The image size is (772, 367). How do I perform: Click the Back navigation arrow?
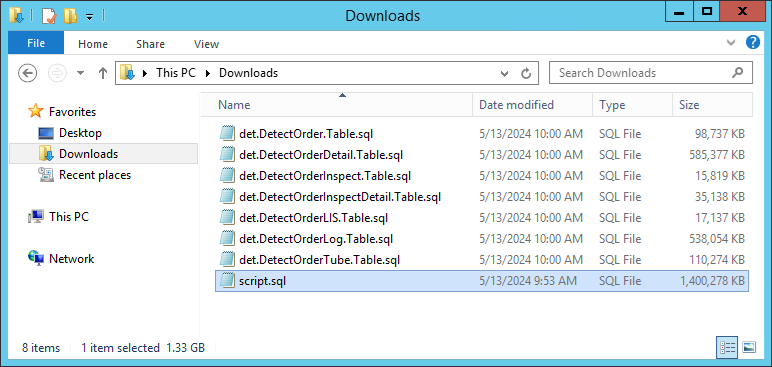[28, 73]
